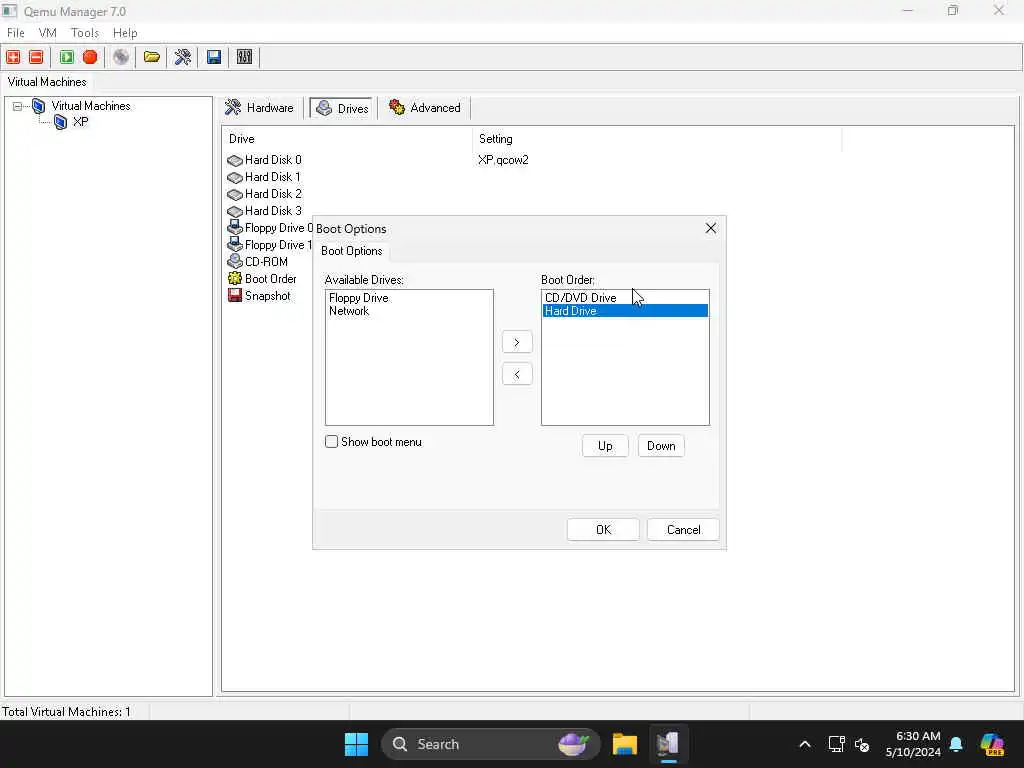The image size is (1024, 768).
Task: Click the Drive column header
Action: (347, 138)
